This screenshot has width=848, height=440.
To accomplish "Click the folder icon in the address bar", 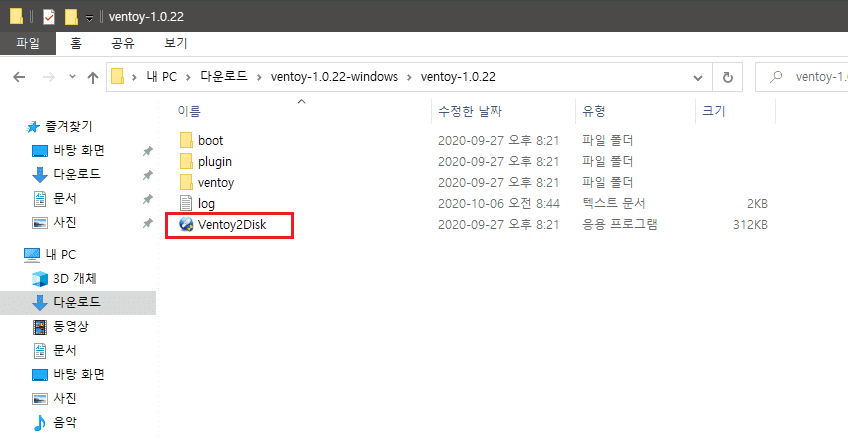I will point(117,77).
